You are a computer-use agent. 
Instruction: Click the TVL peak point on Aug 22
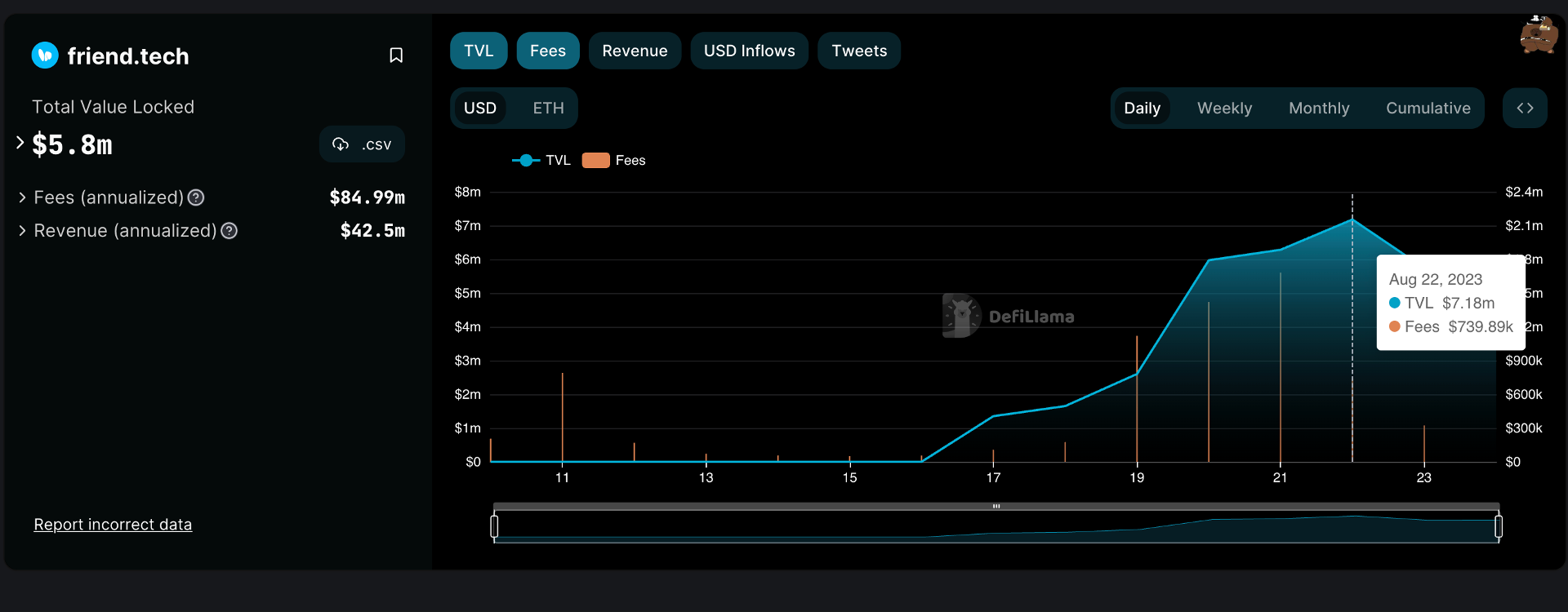pos(1352,220)
